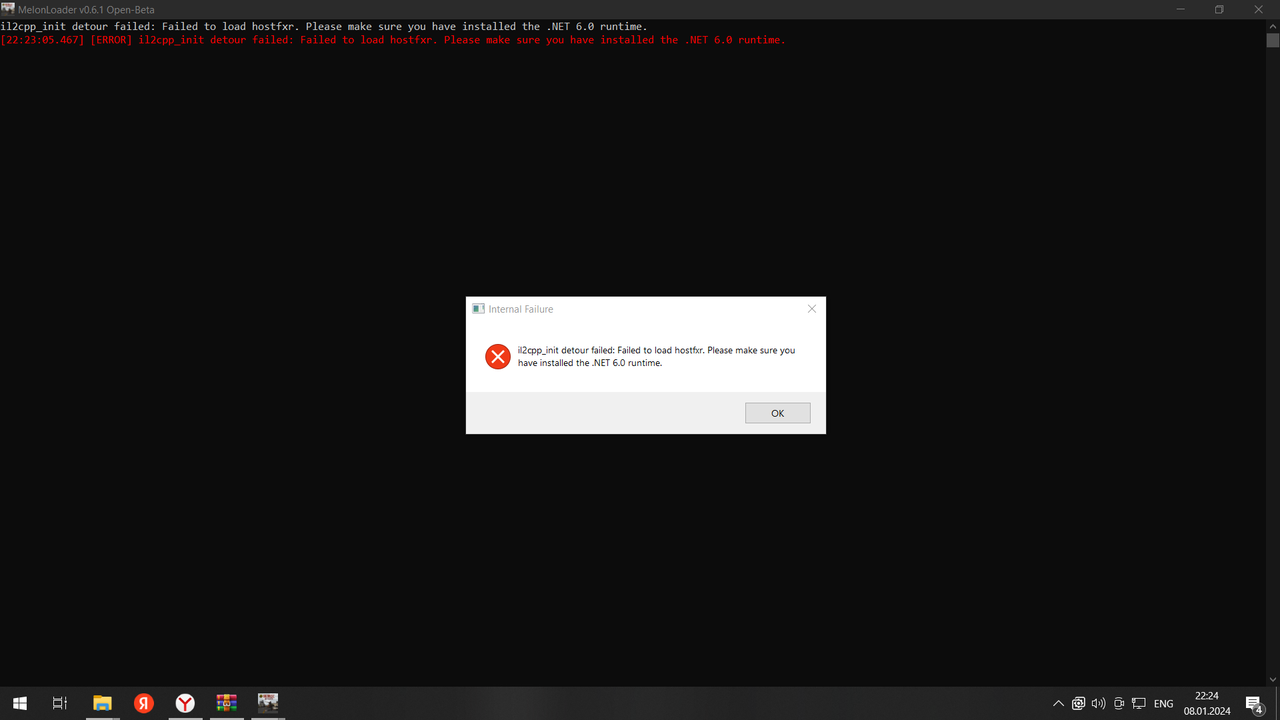Image resolution: width=1280 pixels, height=720 pixels.
Task: Switch the ENG input language
Action: click(x=1163, y=704)
